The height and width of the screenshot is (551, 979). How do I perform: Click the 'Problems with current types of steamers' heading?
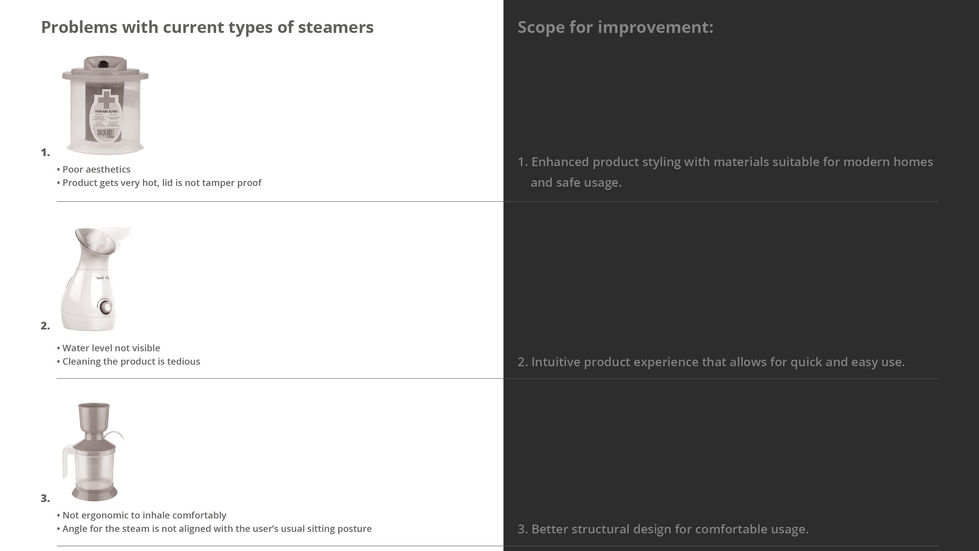click(x=207, y=27)
